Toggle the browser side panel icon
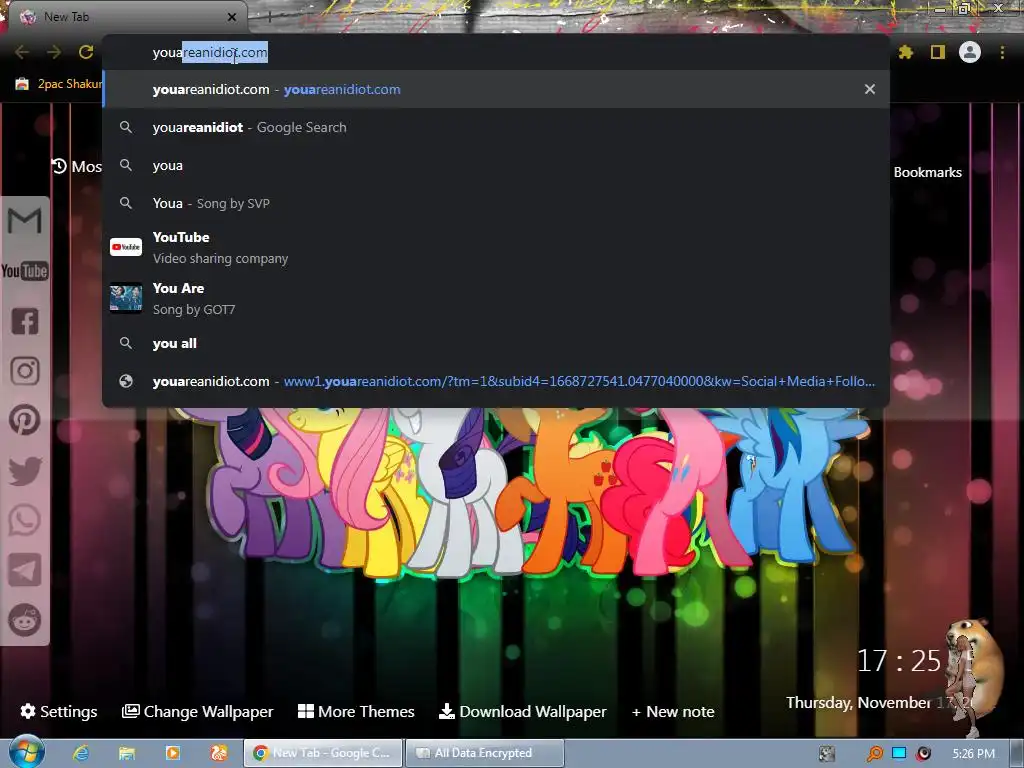Screen dimensions: 1024x768 coord(938,52)
